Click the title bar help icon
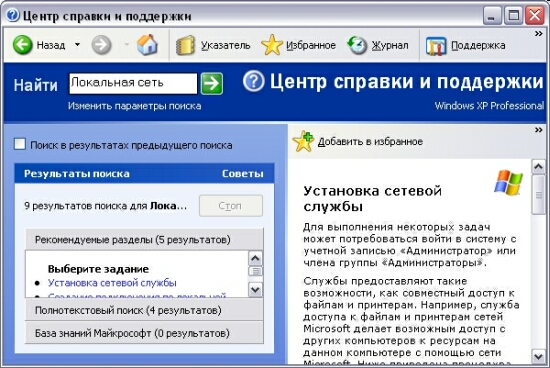 (x=12, y=15)
